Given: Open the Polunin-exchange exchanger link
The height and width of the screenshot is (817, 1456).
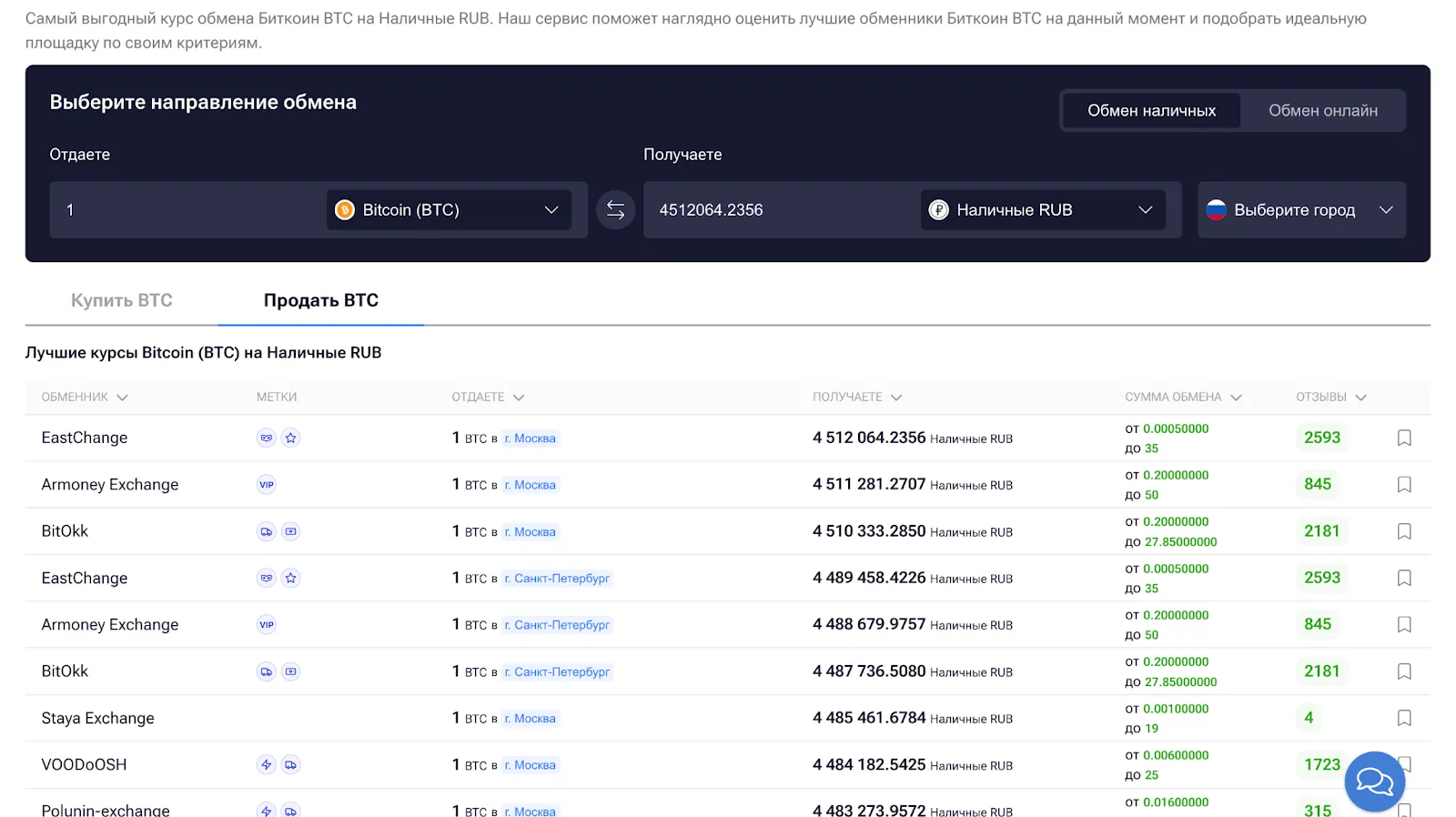Looking at the screenshot, I should [x=106, y=810].
